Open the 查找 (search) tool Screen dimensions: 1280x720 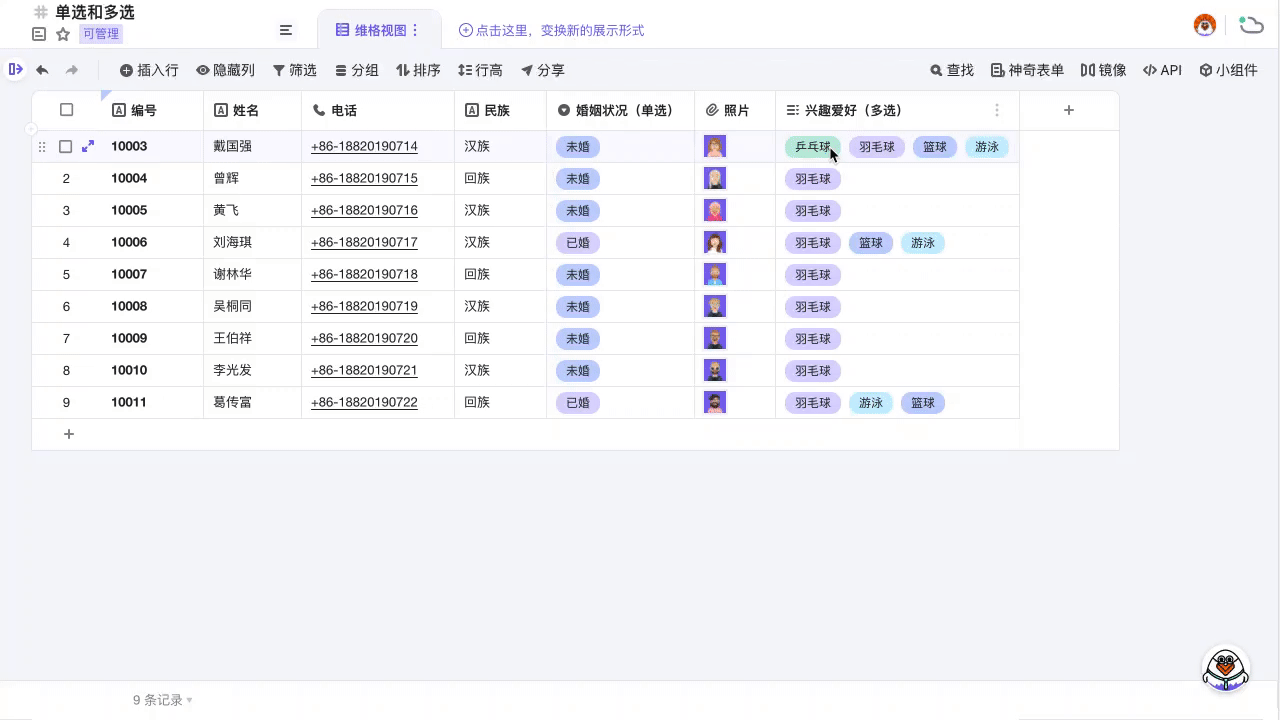point(951,70)
